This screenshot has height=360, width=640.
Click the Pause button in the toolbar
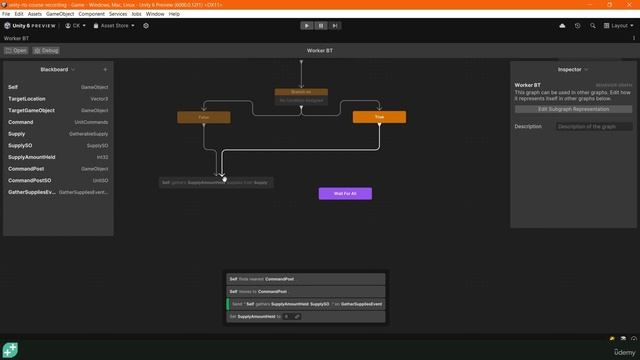(x=321, y=26)
